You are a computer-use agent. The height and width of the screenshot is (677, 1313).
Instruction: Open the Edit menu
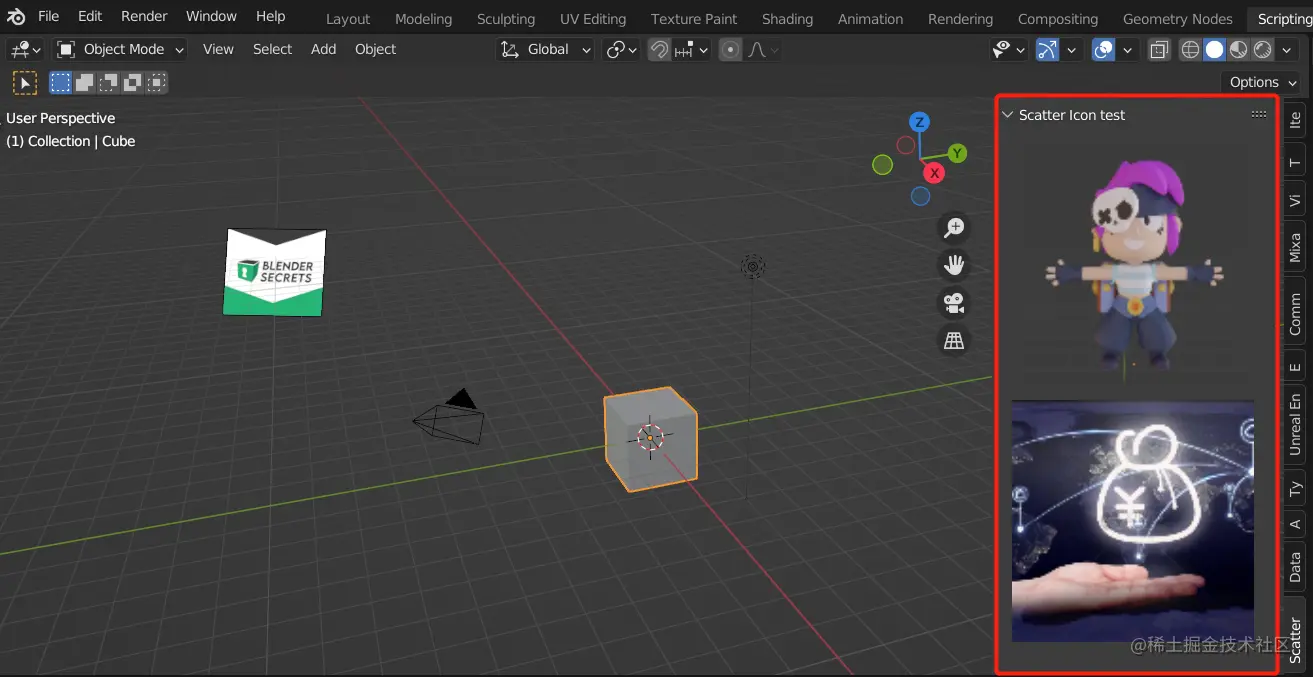[90, 16]
